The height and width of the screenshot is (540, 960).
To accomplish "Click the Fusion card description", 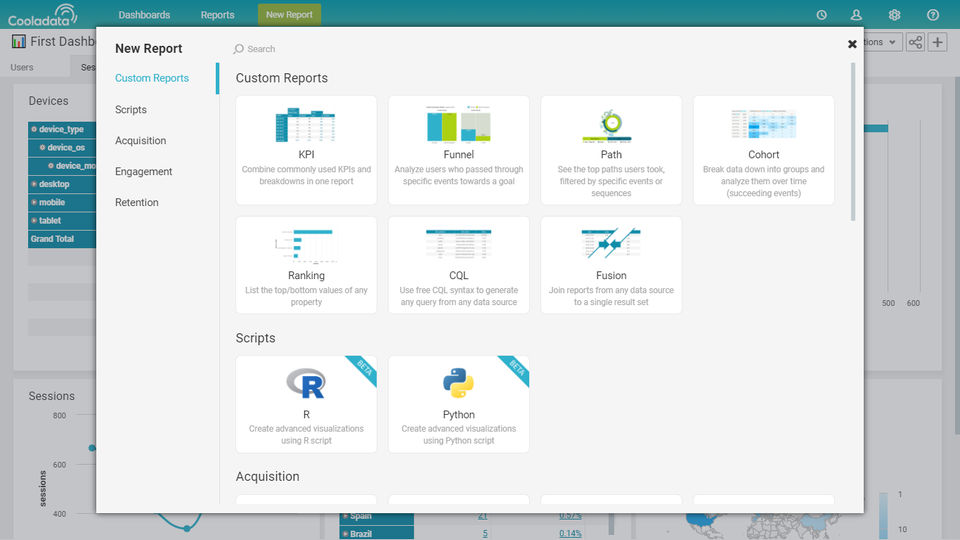I will (611, 296).
